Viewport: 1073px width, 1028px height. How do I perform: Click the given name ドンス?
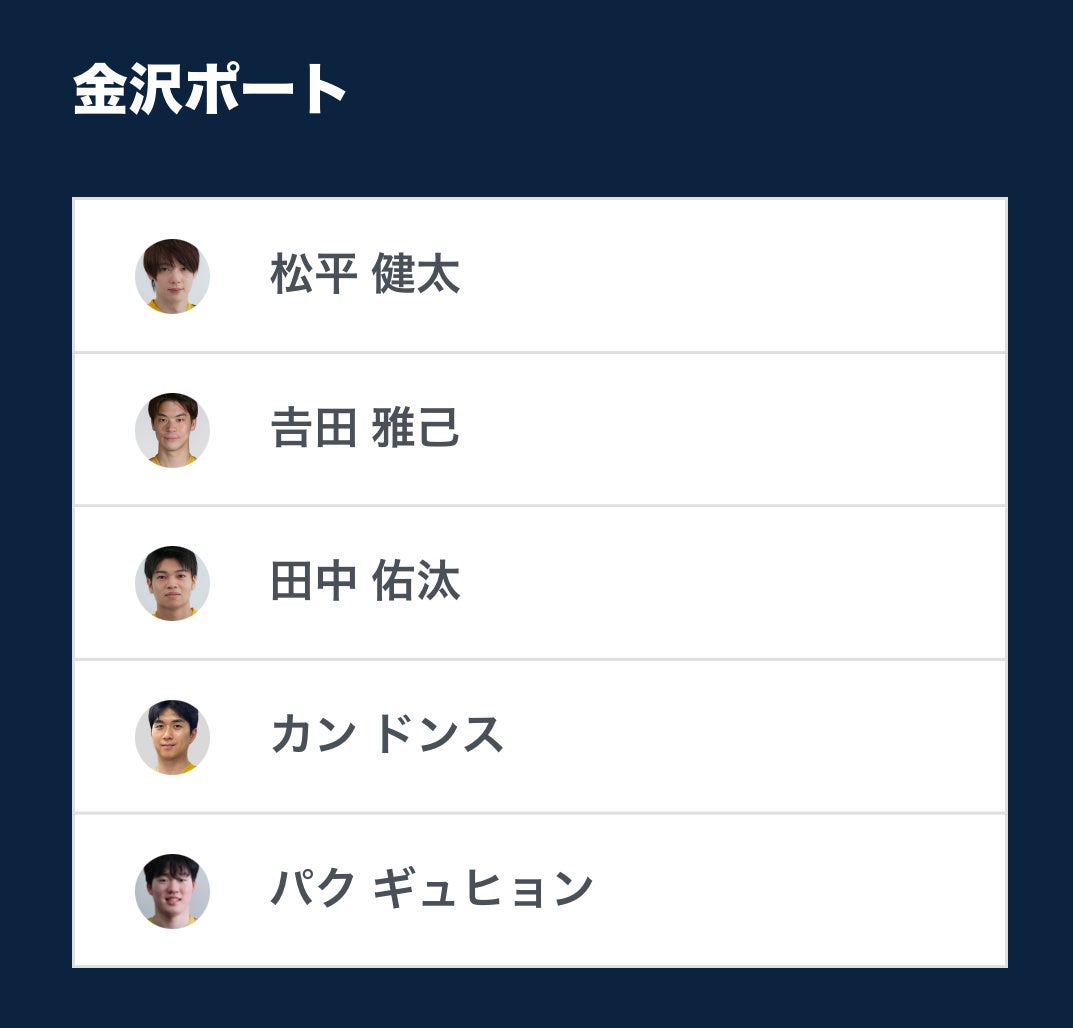438,734
